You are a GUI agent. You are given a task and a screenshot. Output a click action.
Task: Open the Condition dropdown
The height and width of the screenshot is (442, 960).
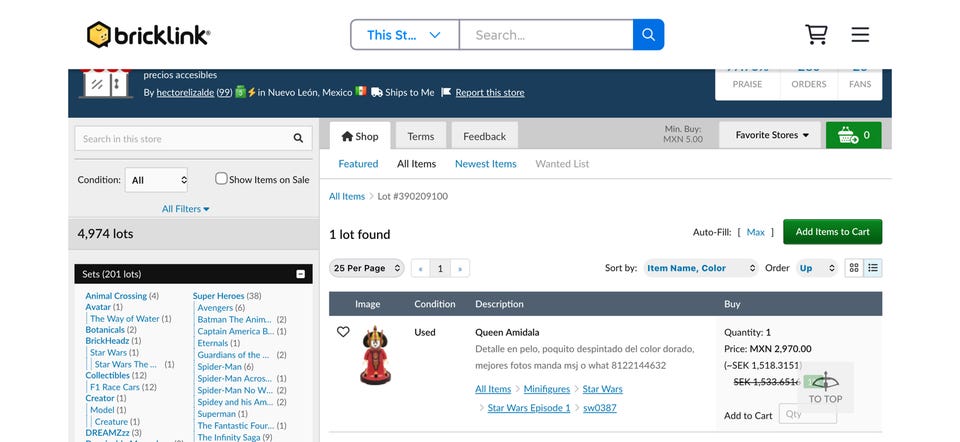(x=156, y=180)
